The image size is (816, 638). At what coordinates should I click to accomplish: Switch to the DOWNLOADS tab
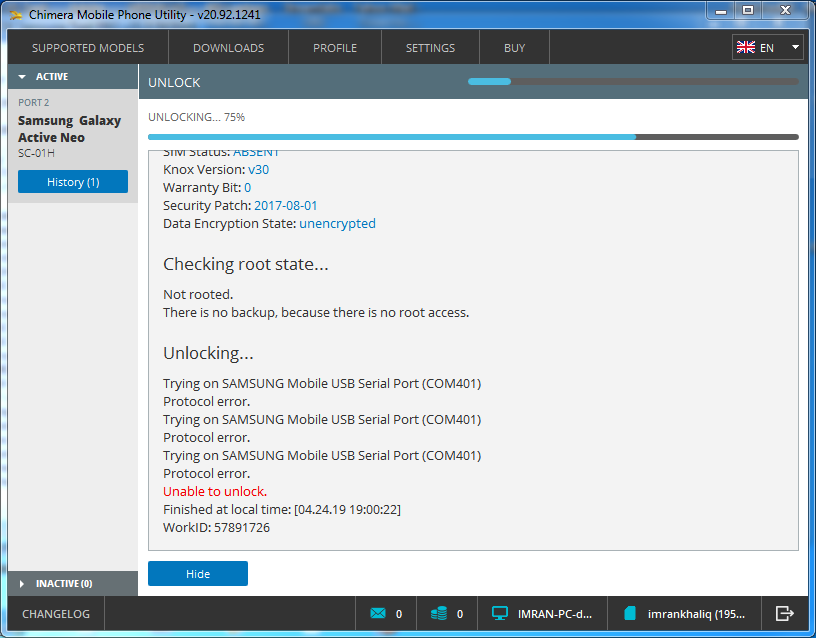tap(228, 48)
